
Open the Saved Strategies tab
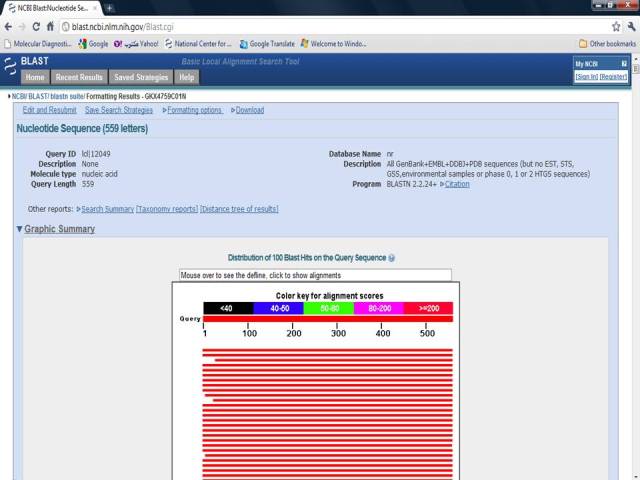(141, 77)
